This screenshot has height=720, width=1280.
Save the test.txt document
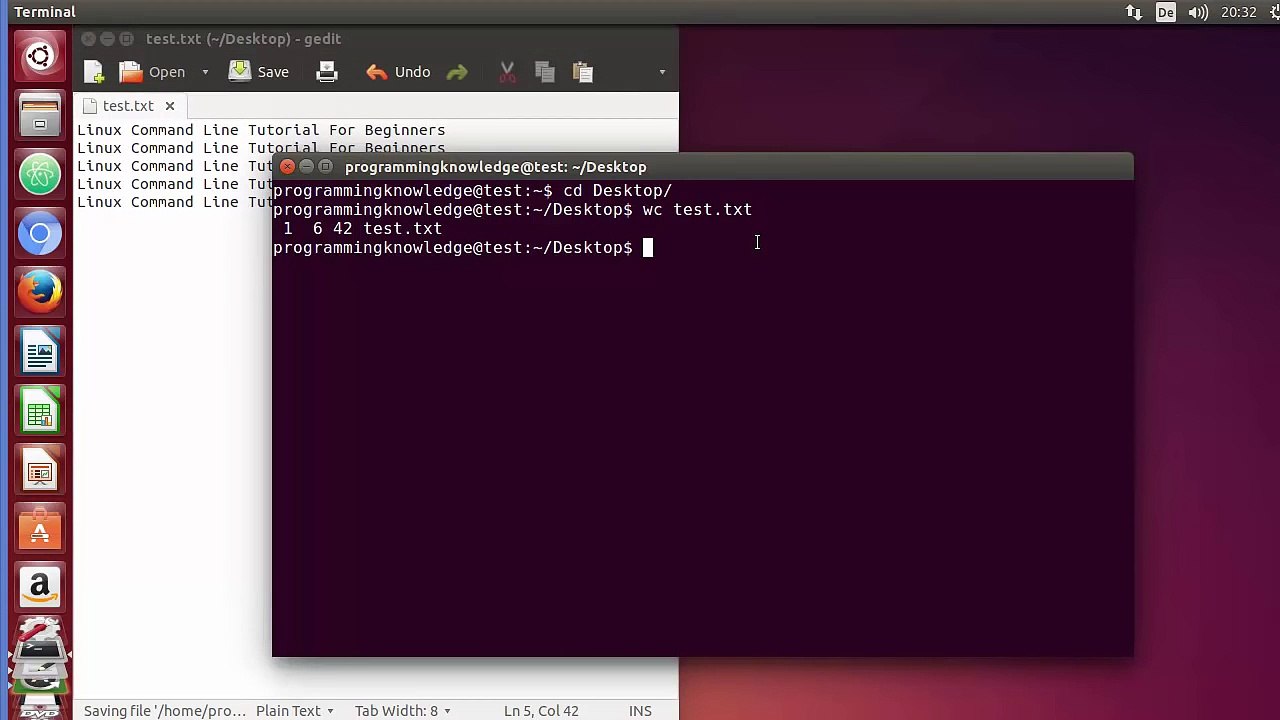pyautogui.click(x=259, y=72)
